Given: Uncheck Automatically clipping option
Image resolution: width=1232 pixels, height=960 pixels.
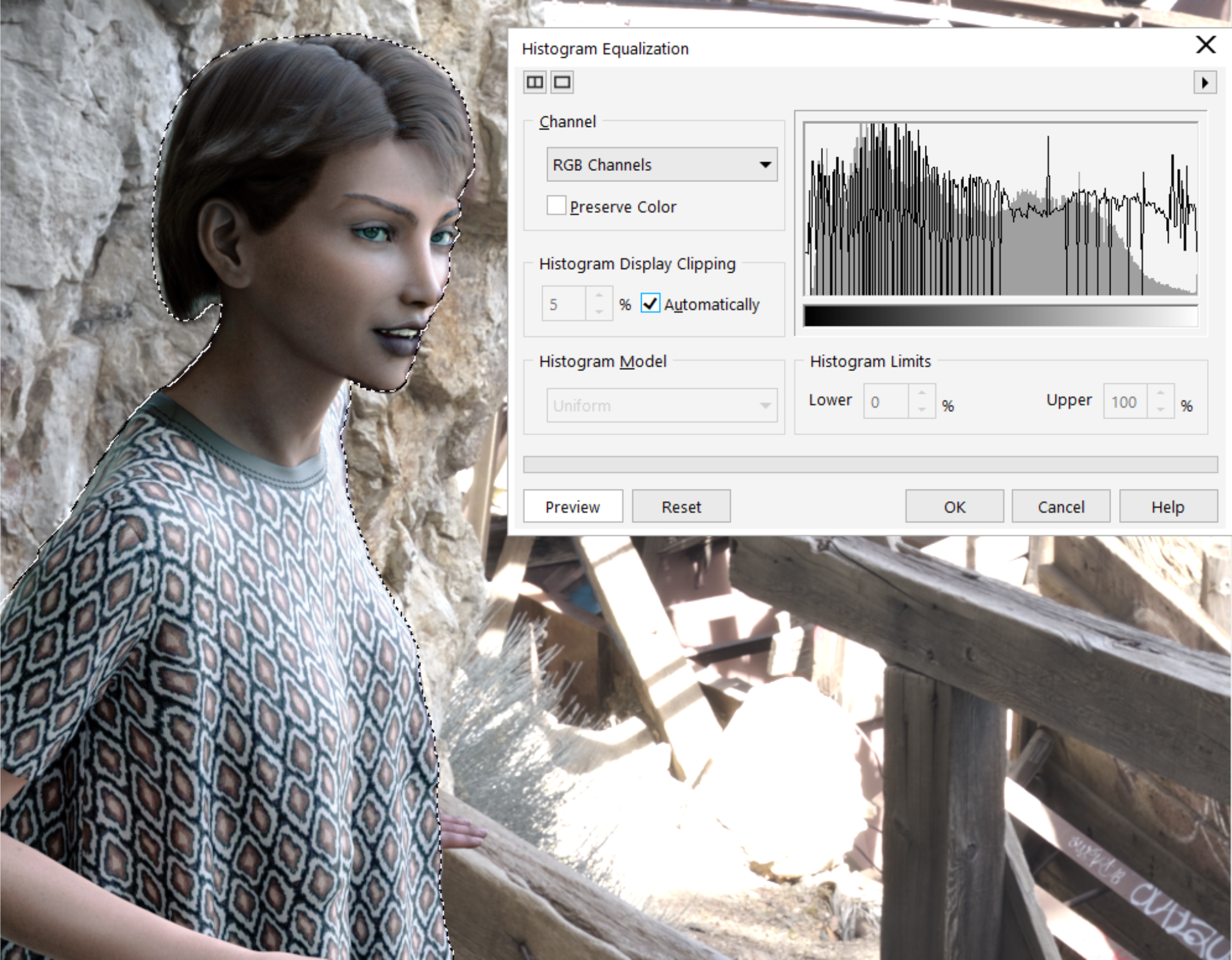Looking at the screenshot, I should pos(650,303).
